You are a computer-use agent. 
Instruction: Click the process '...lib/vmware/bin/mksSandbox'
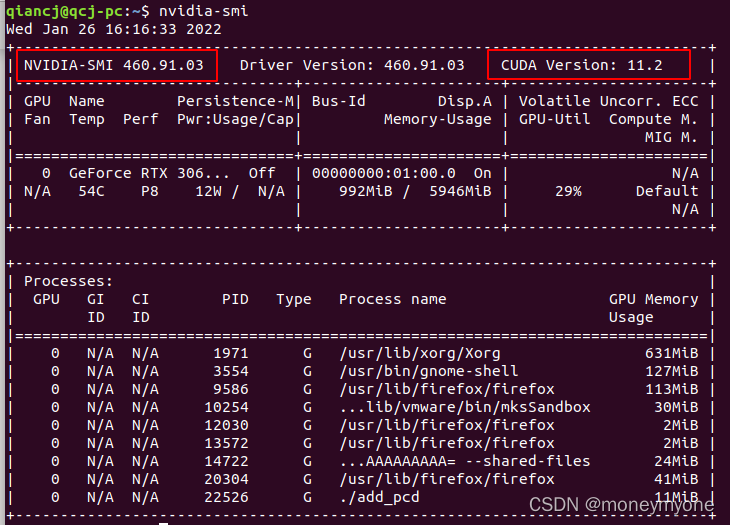[465, 407]
